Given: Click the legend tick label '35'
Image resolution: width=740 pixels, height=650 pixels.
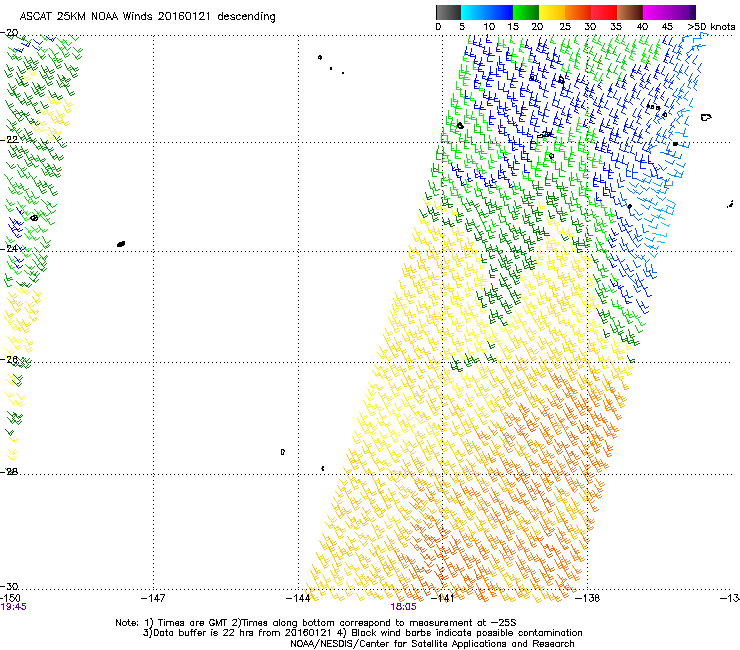Looking at the screenshot, I should tap(616, 27).
